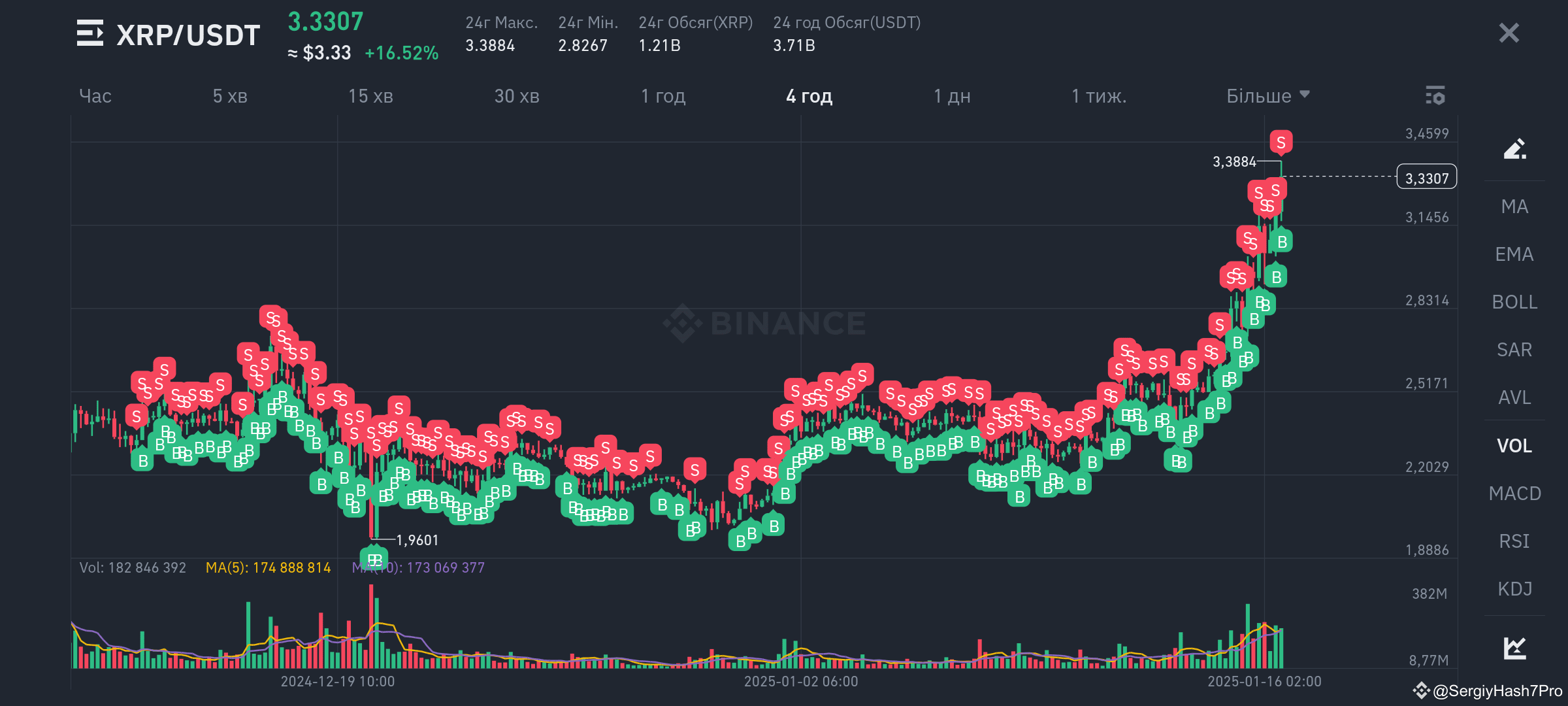1568x706 pixels.
Task: Switch to the Час line view
Action: click(95, 96)
